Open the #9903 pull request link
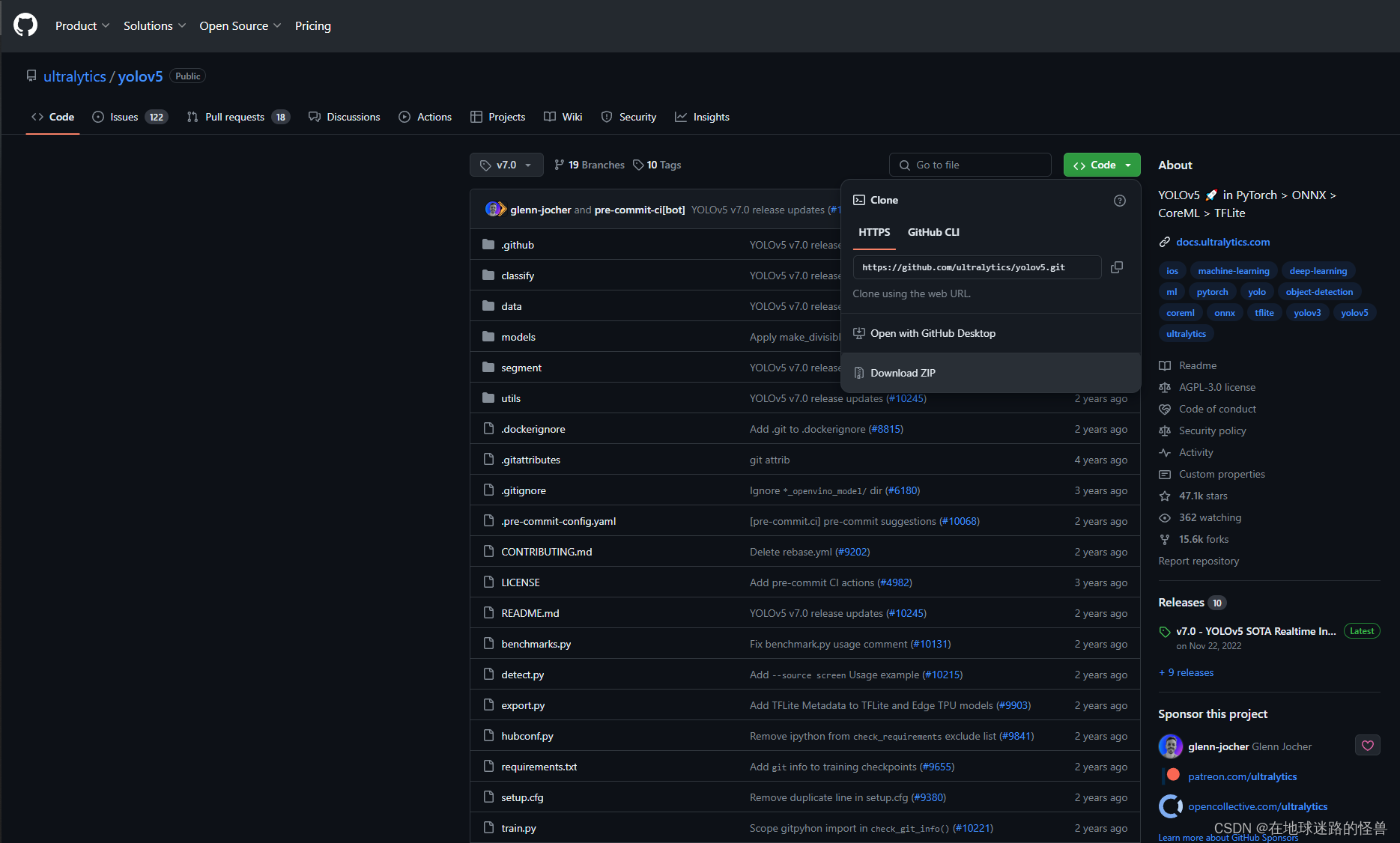Image resolution: width=1400 pixels, height=843 pixels. tap(1013, 705)
